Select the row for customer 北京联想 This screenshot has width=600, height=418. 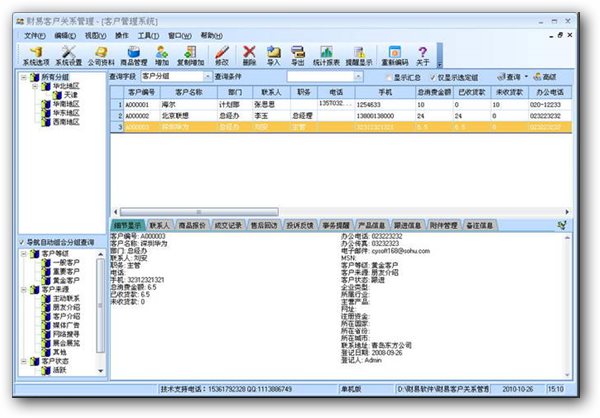click(341, 116)
